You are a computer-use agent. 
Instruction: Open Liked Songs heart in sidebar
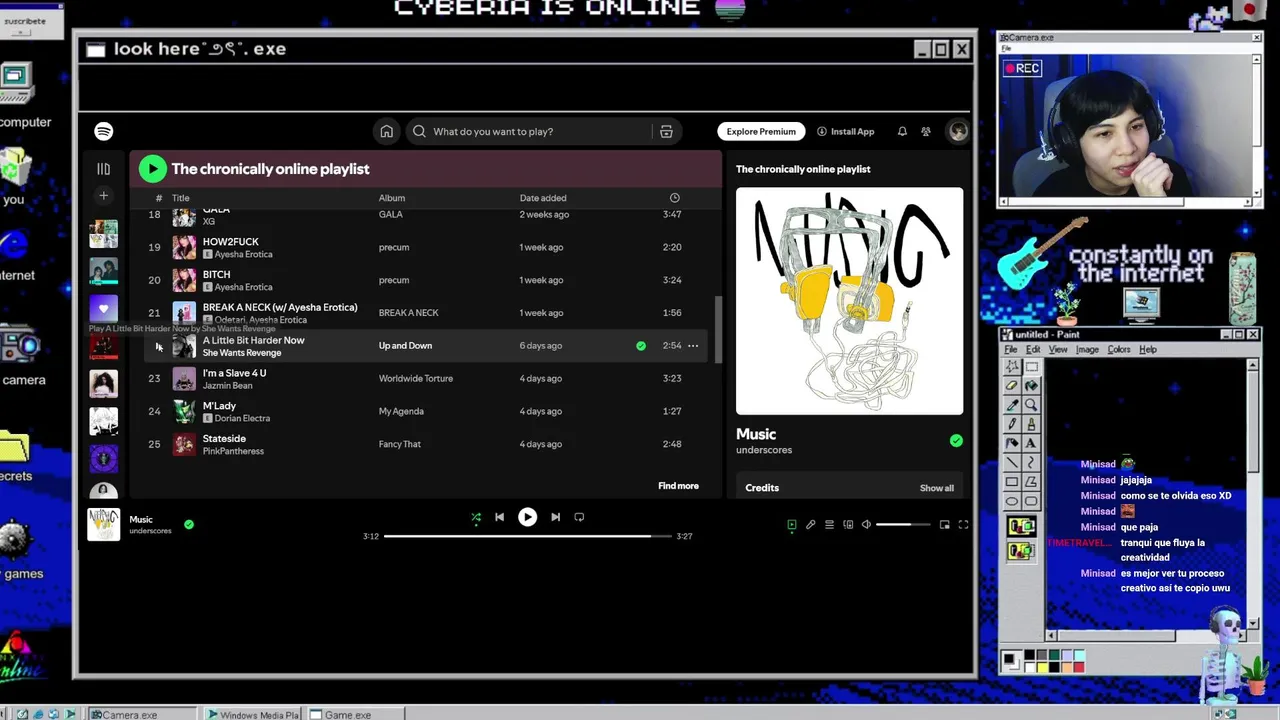coord(103,309)
